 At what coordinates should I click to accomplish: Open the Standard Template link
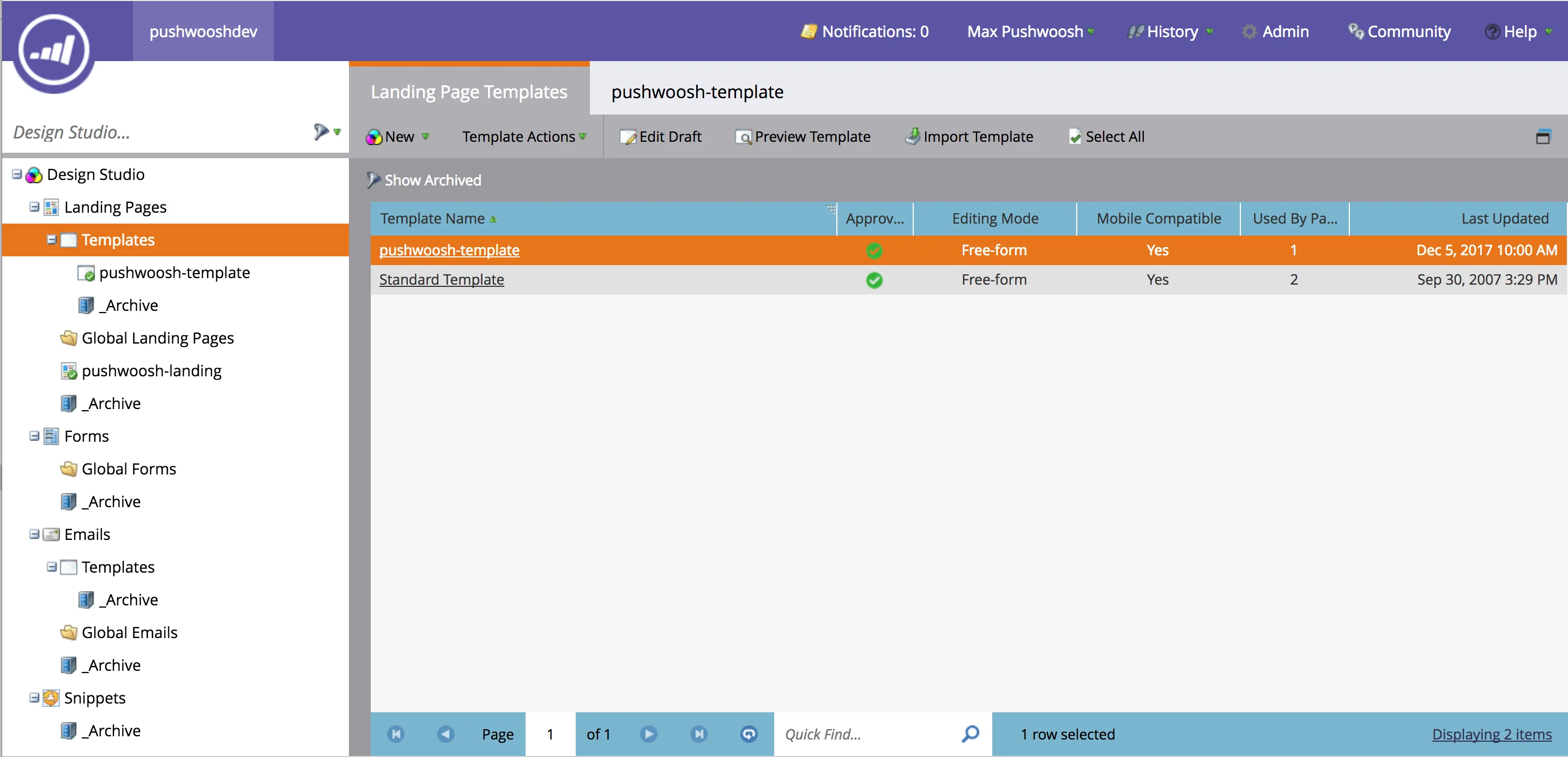click(441, 280)
